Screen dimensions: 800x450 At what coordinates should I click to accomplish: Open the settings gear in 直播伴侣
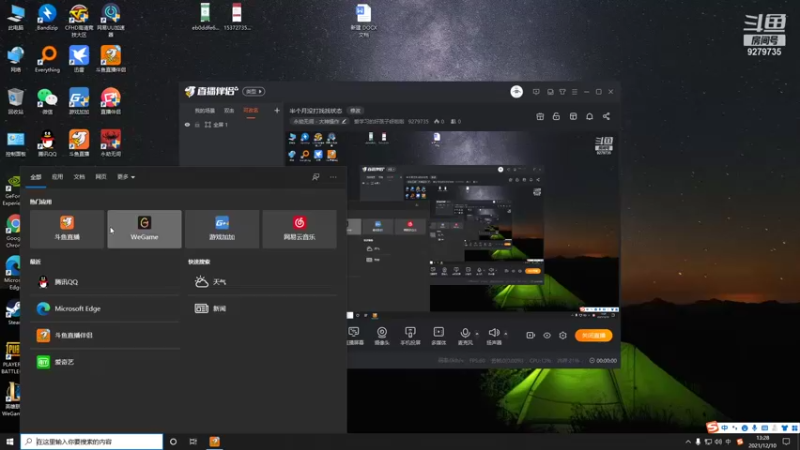[563, 335]
